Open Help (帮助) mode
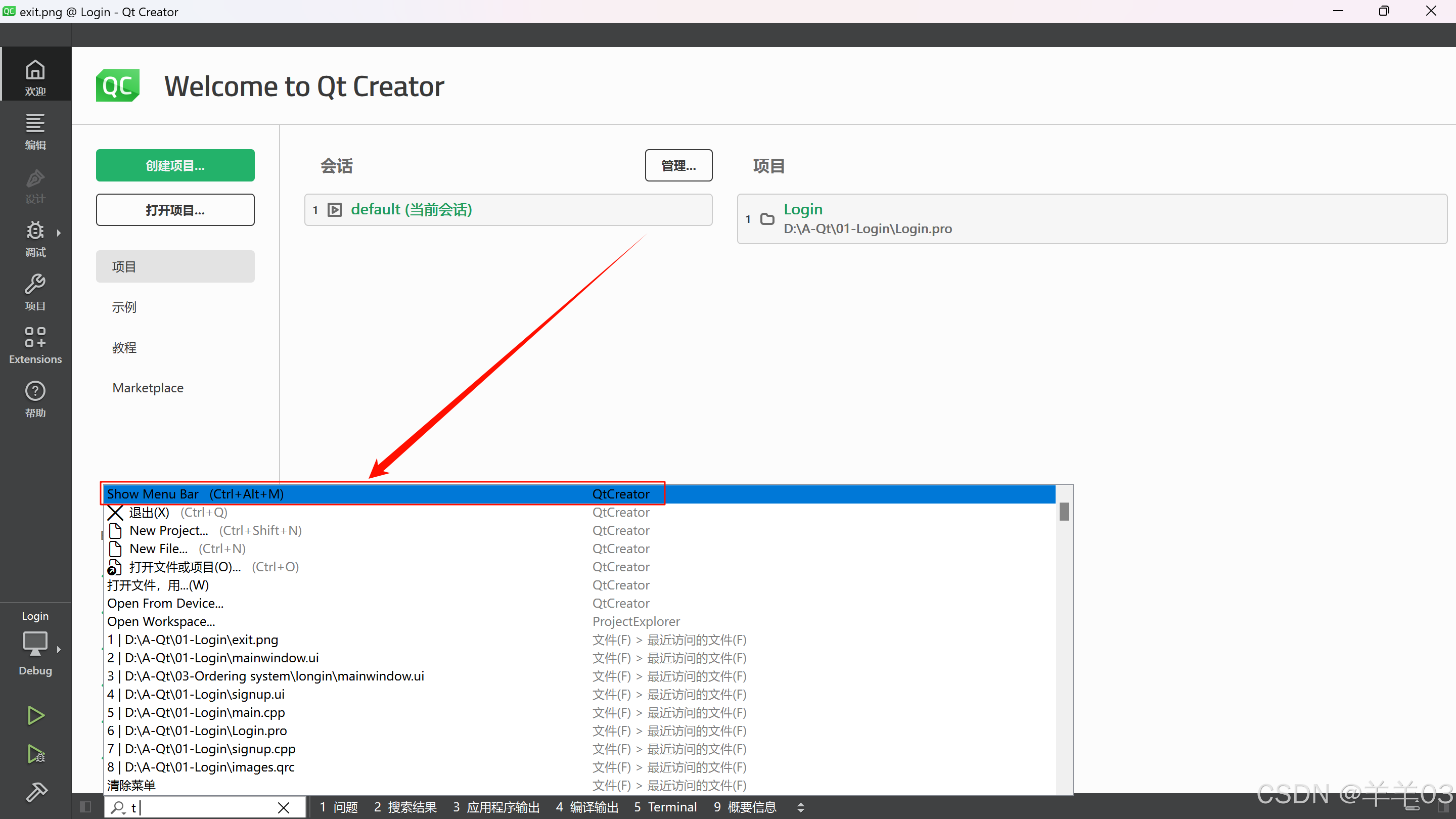Viewport: 1456px width, 819px height. (x=35, y=398)
